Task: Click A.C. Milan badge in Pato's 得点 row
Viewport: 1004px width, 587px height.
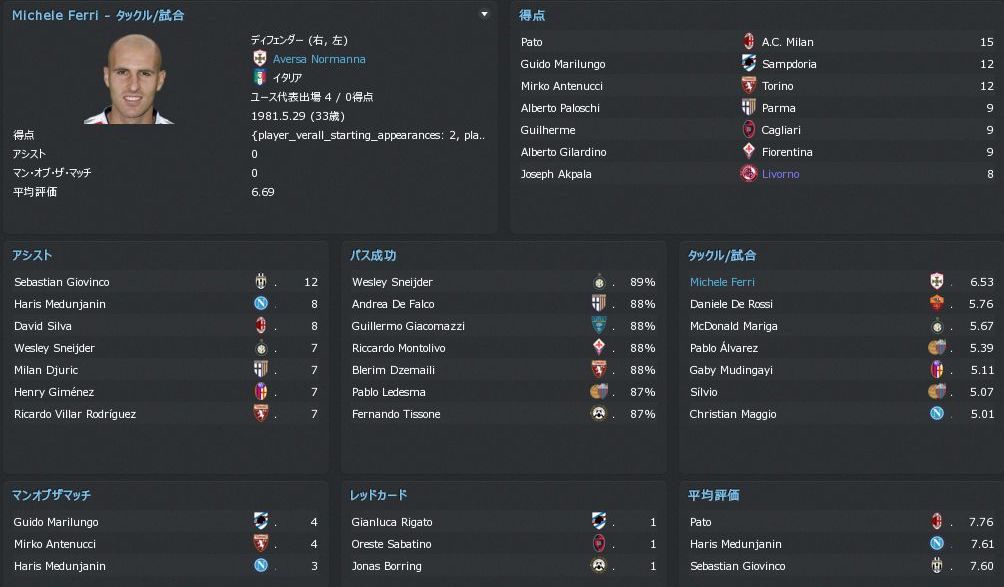Action: pyautogui.click(x=747, y=42)
